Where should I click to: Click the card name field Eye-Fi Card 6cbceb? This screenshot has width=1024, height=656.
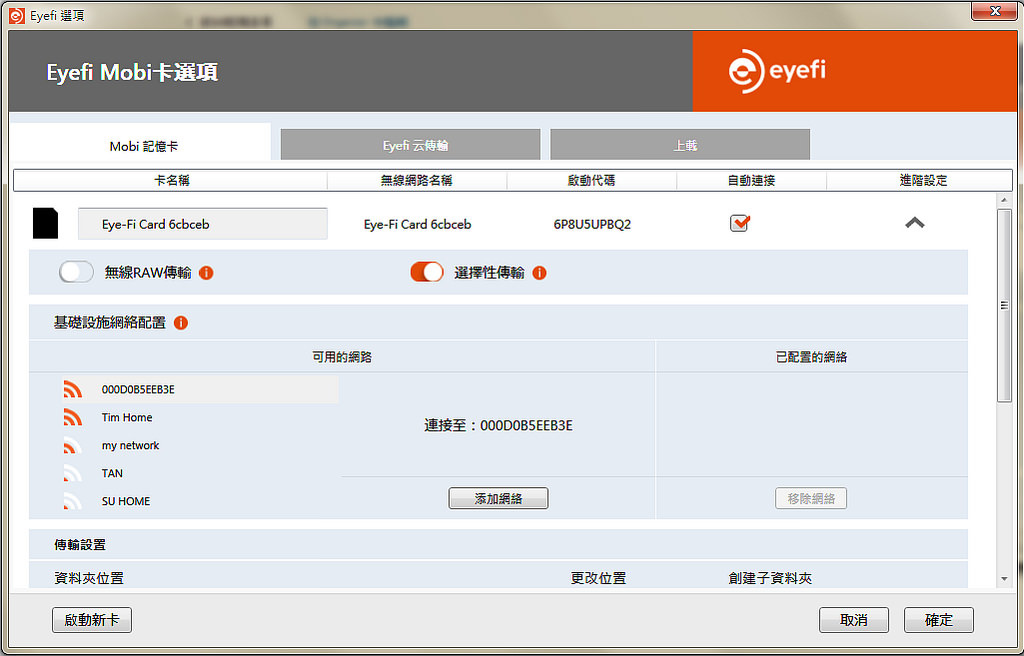(203, 224)
